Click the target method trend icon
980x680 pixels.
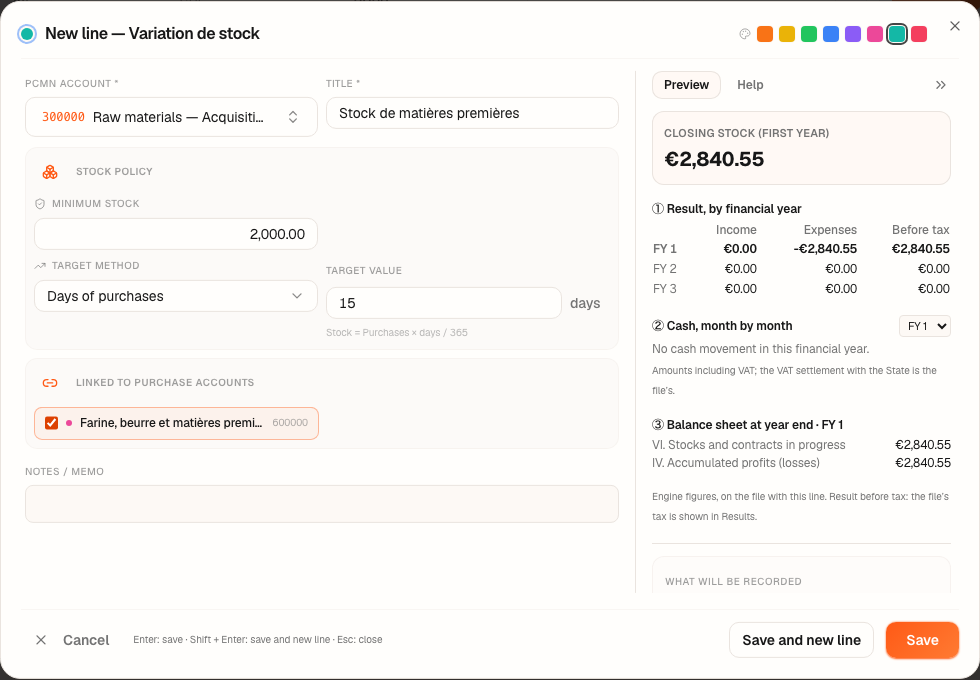tap(40, 266)
